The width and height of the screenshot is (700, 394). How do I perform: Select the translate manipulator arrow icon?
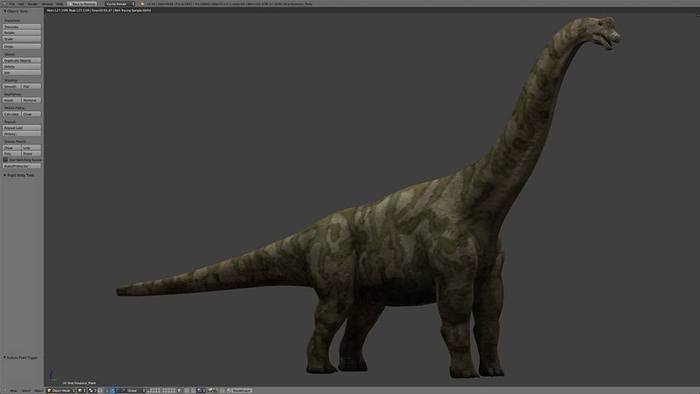113,390
